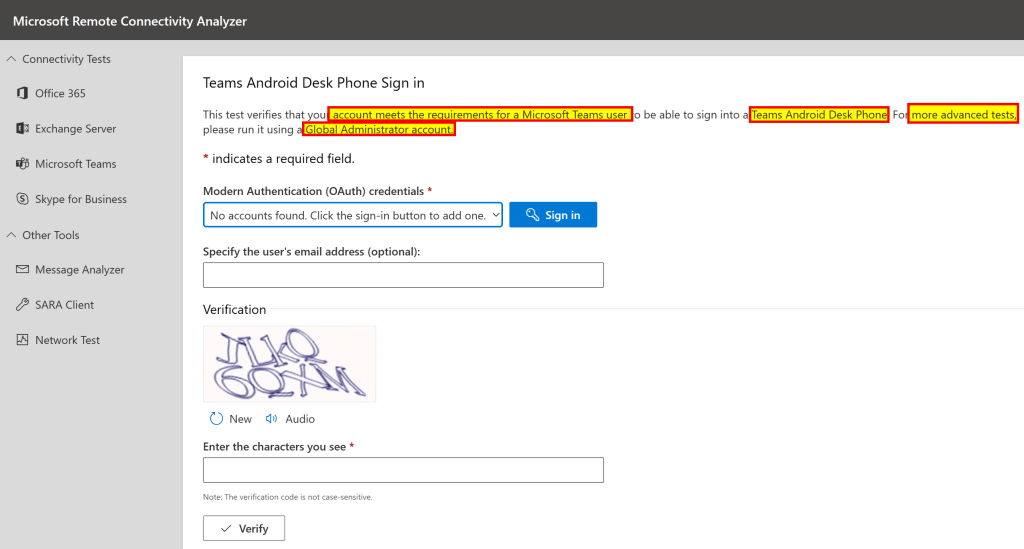Click the Exchange Server icon
Image resolution: width=1024 pixels, height=549 pixels.
coord(22,129)
